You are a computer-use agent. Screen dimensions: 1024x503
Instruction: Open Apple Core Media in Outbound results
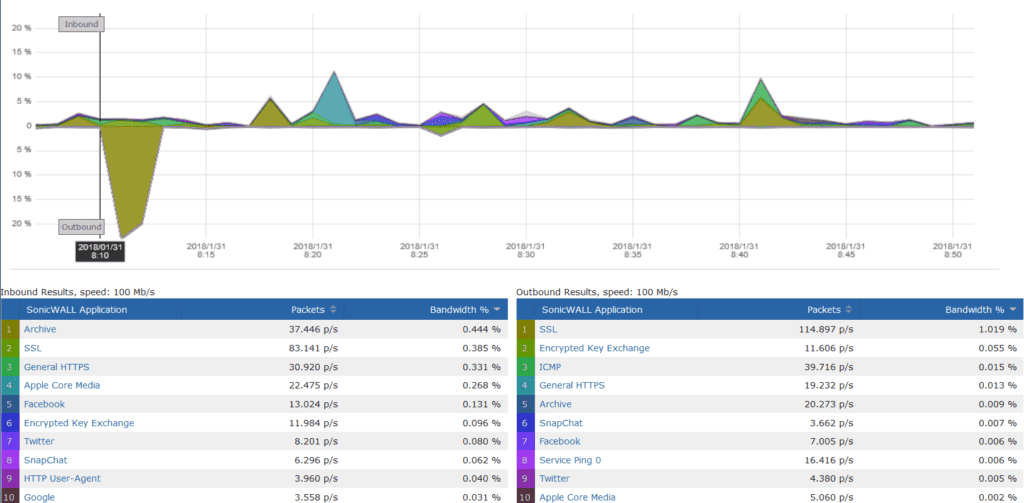click(577, 497)
